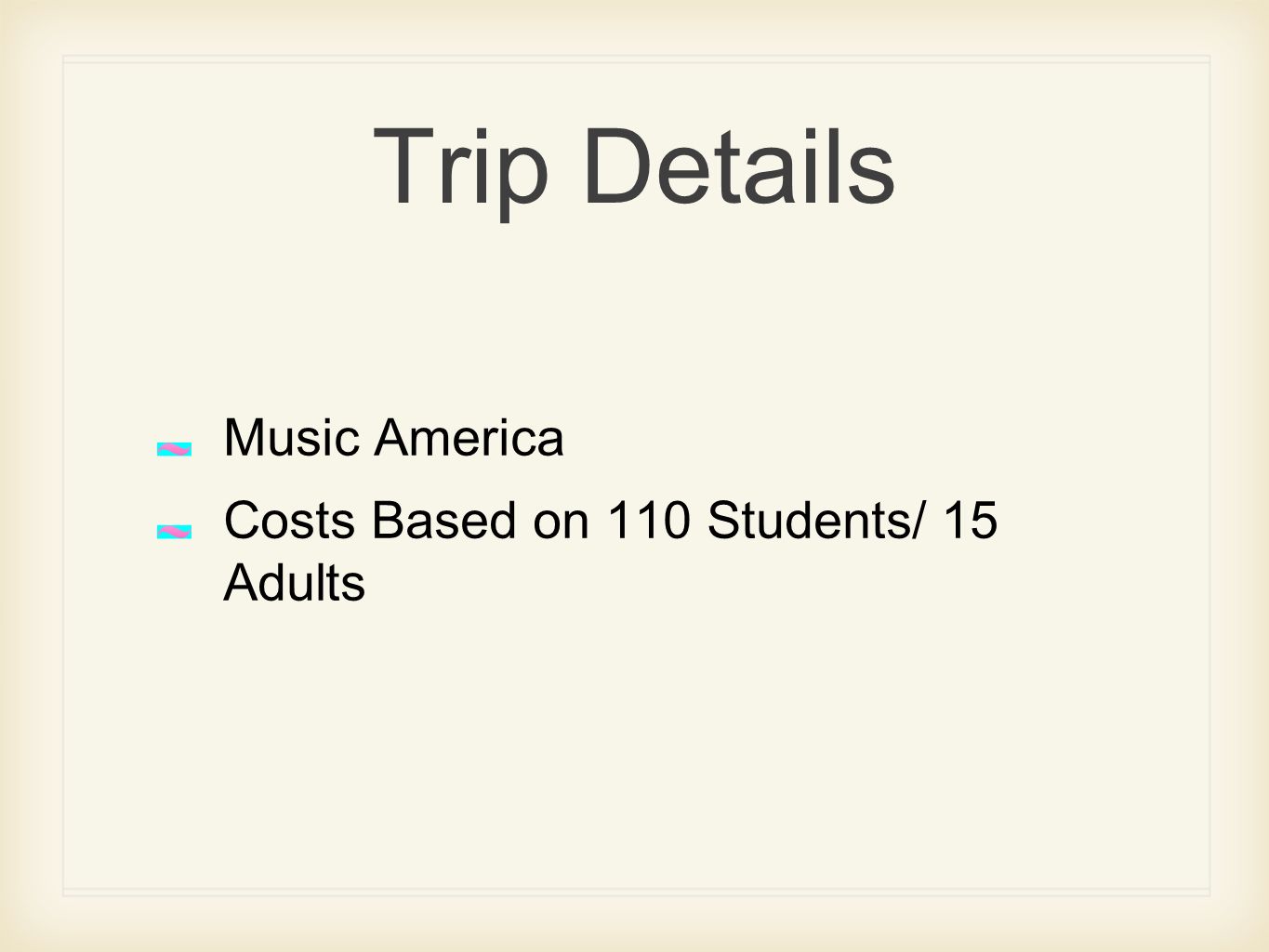Click the bullet icon beside Costs Based
The width and height of the screenshot is (1269, 952).
point(175,531)
